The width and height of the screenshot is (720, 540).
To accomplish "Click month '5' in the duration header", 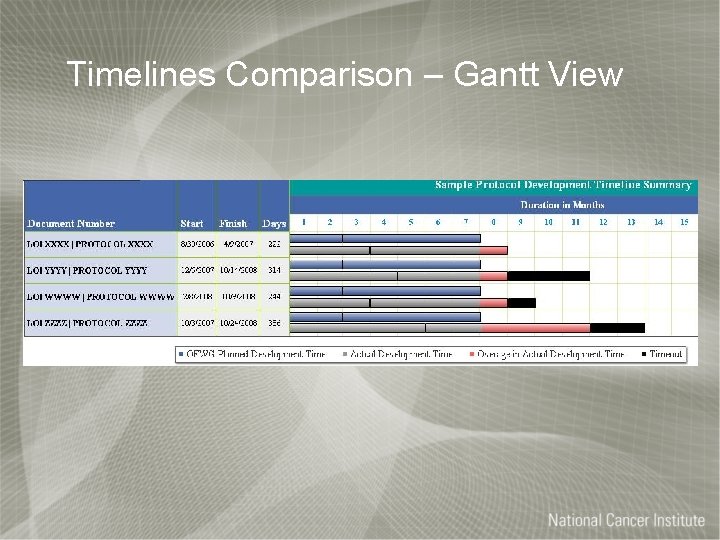I will [411, 222].
